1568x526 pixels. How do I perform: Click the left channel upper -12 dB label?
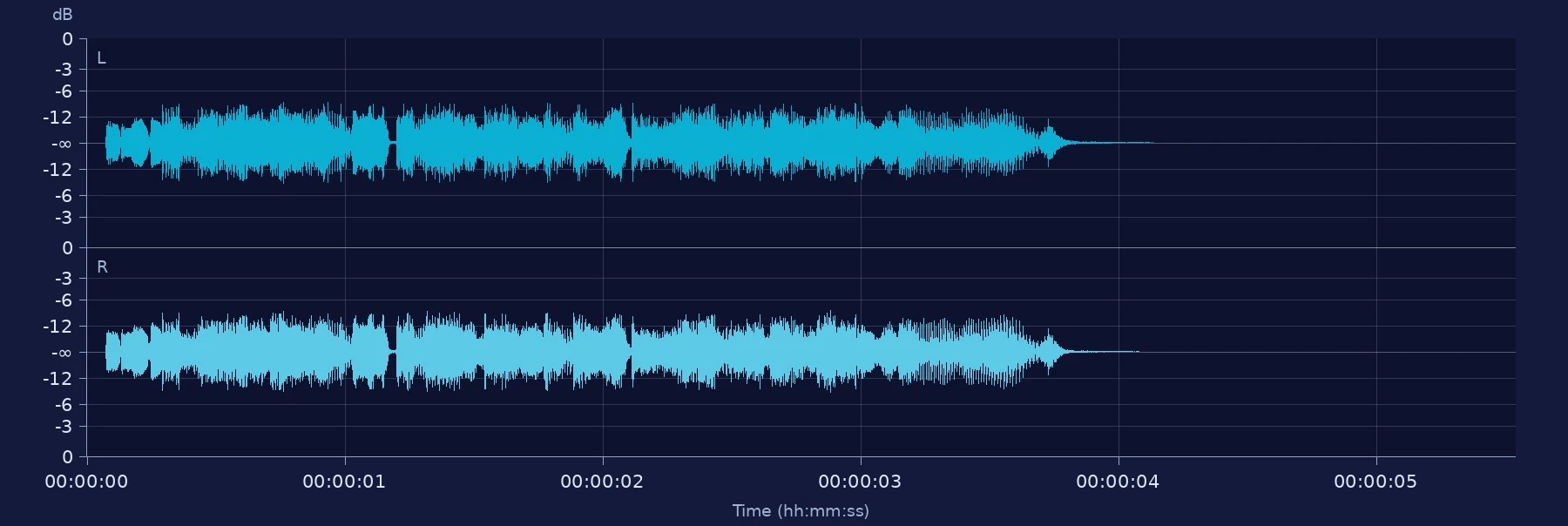click(x=57, y=118)
